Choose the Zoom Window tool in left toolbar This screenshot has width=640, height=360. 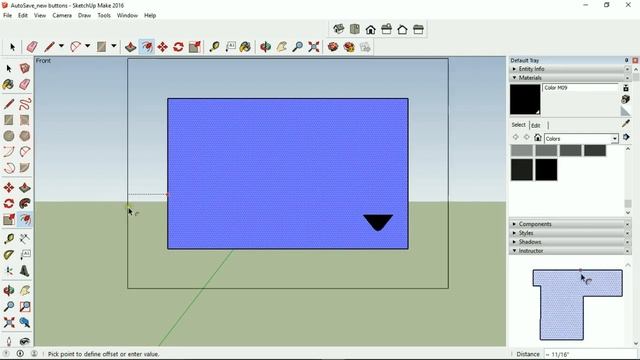(x=25, y=306)
